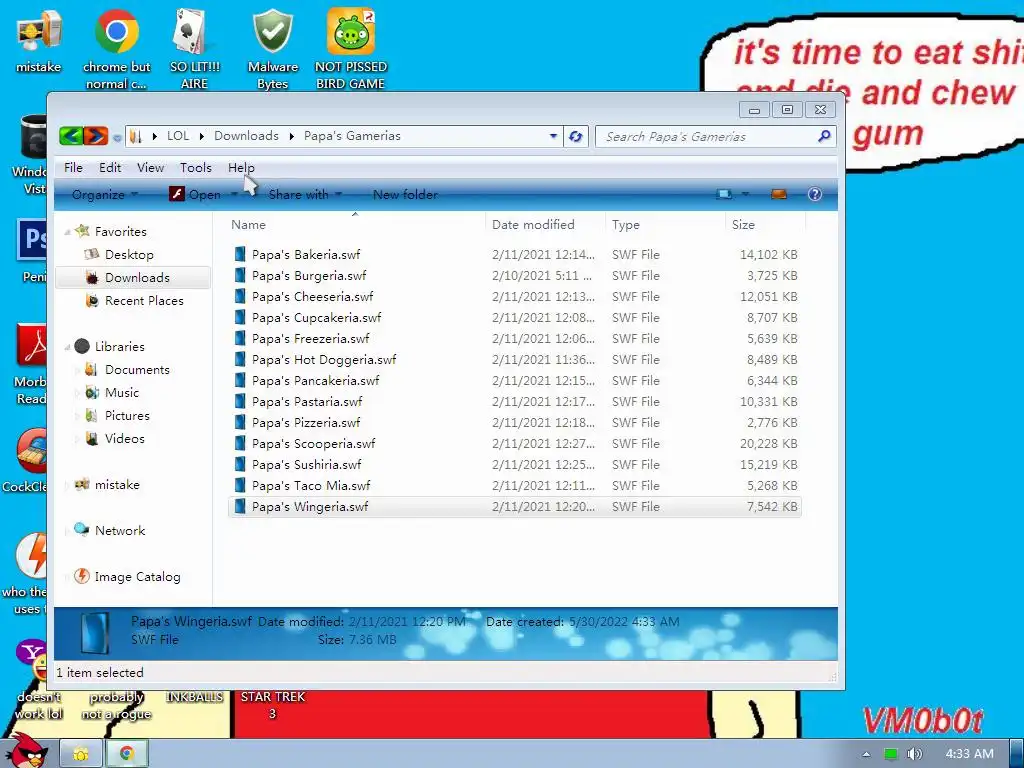Open the Help menu
1024x768 pixels.
coord(241,168)
